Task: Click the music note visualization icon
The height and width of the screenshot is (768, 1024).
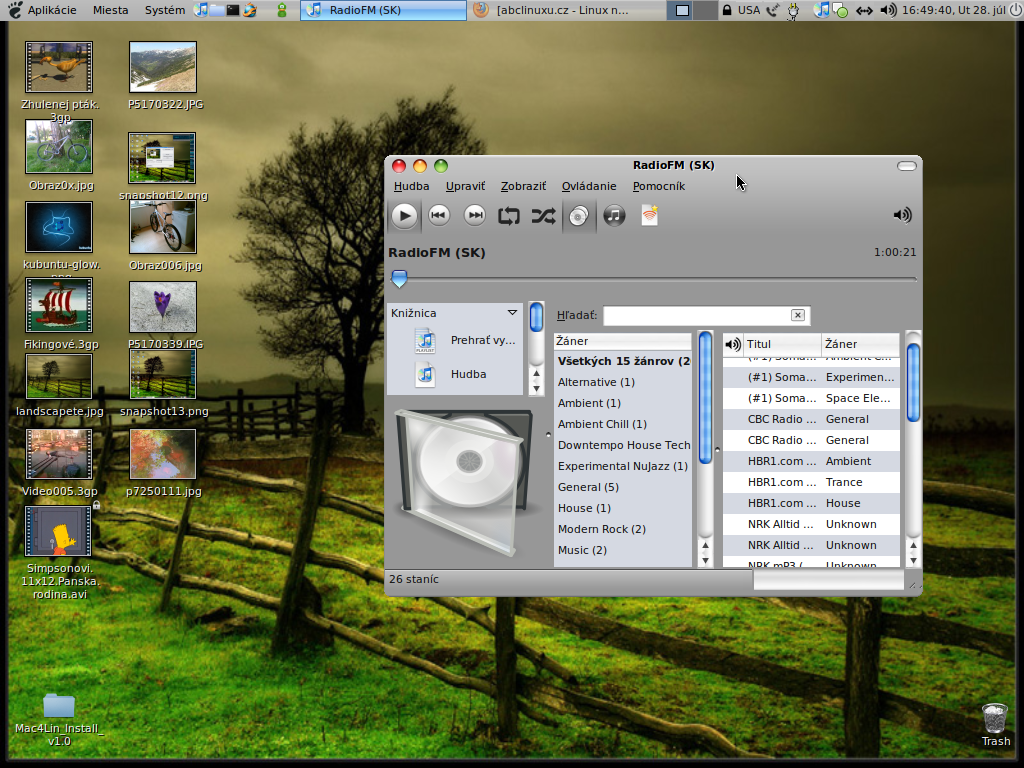Action: [x=614, y=216]
